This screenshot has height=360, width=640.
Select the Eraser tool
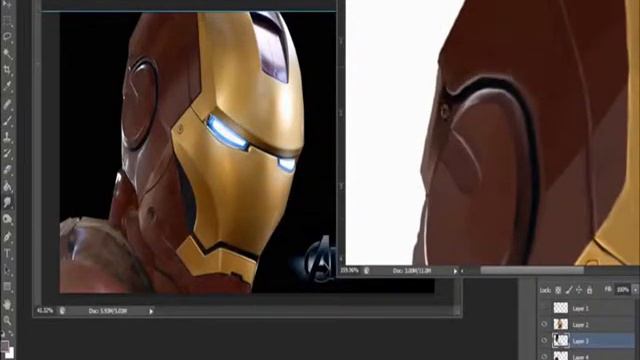point(7,170)
